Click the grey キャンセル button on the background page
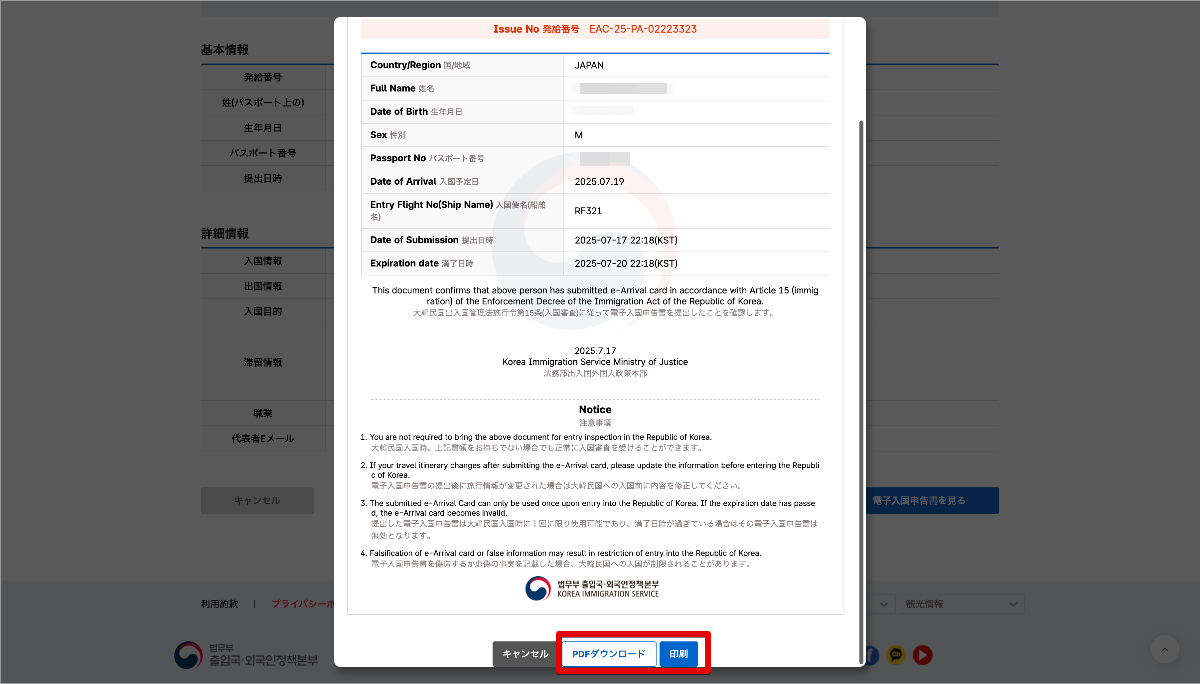The height and width of the screenshot is (684, 1200). tap(257, 500)
